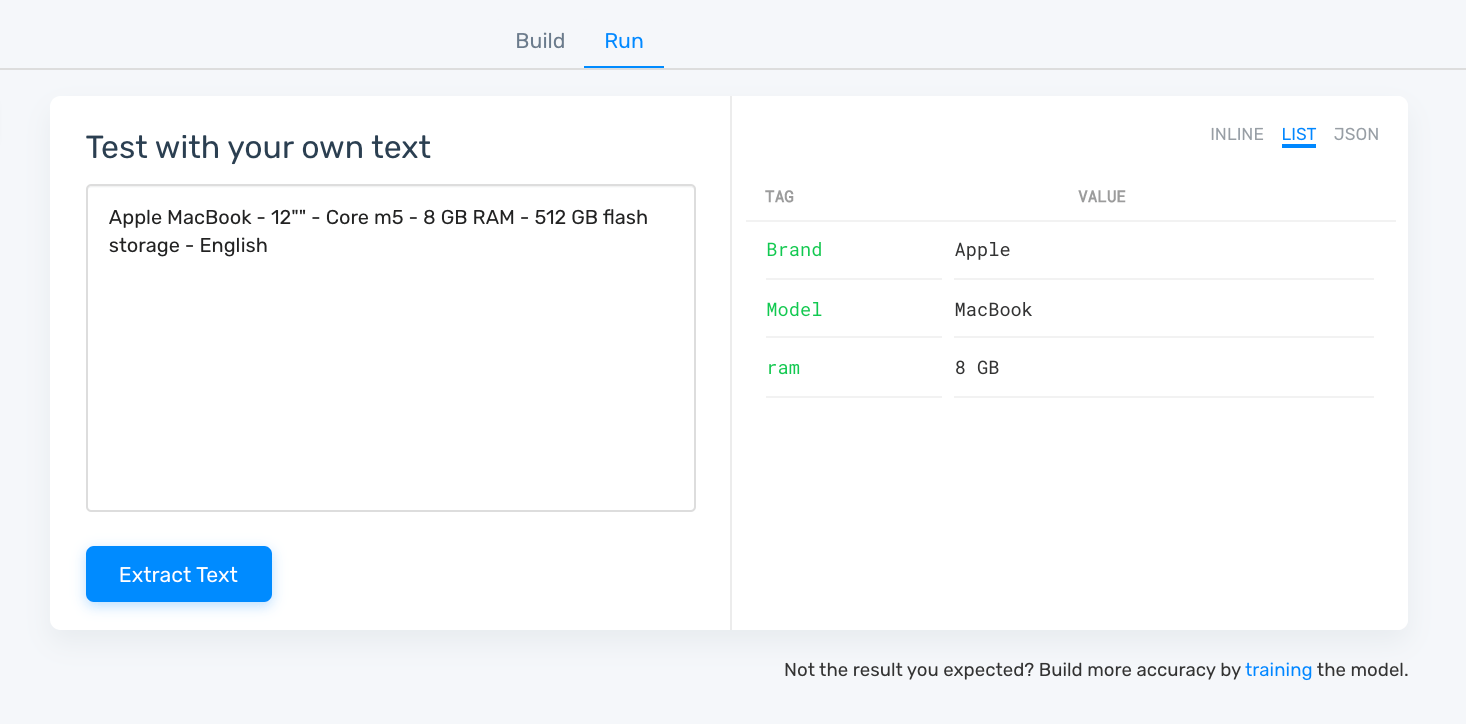Click the word "English" in the text box
The image size is (1466, 724).
234,246
